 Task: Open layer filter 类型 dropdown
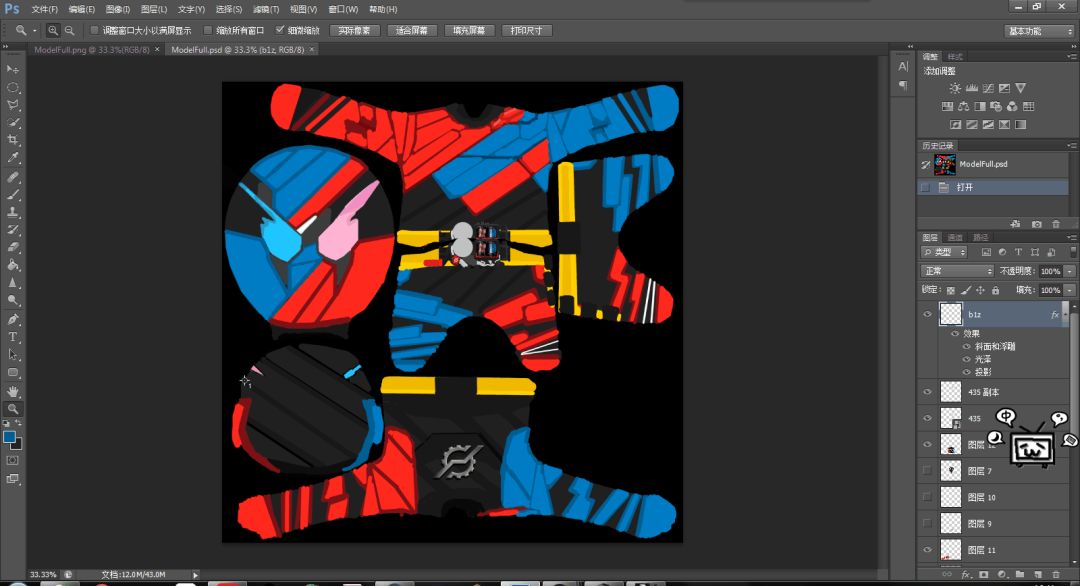(944, 252)
